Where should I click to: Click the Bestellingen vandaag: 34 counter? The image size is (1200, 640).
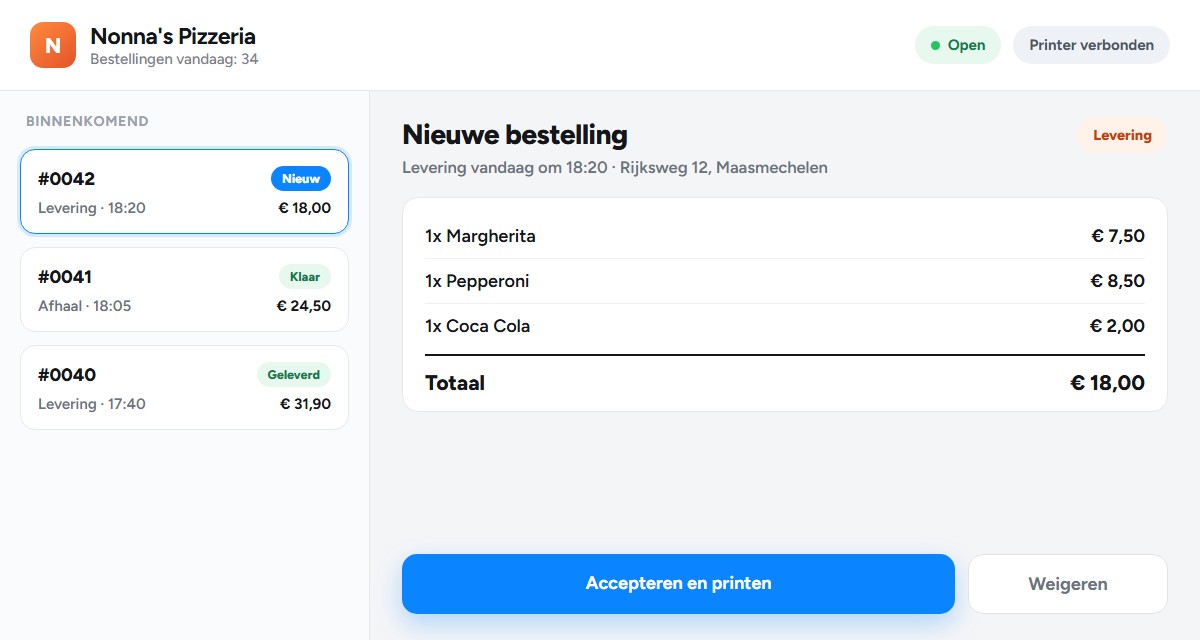pos(174,59)
